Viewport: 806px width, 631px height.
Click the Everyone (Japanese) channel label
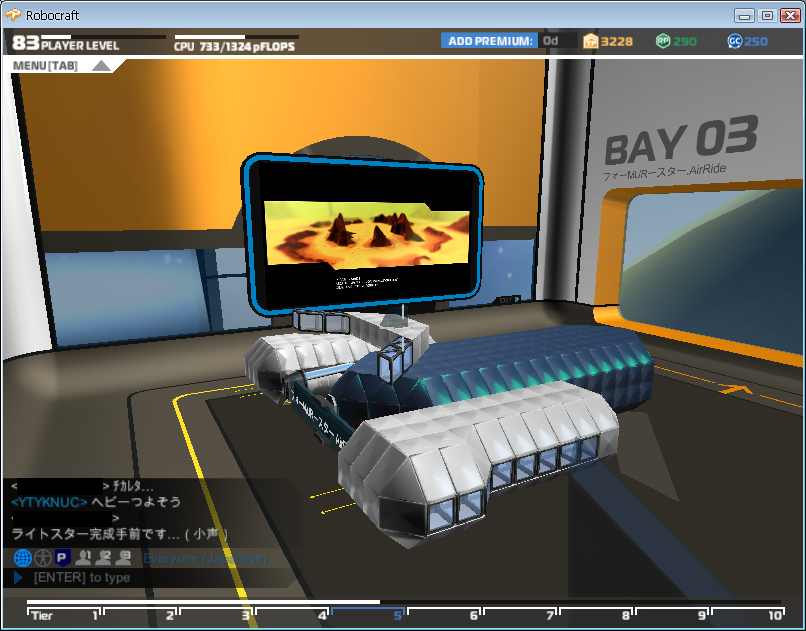coord(205,558)
